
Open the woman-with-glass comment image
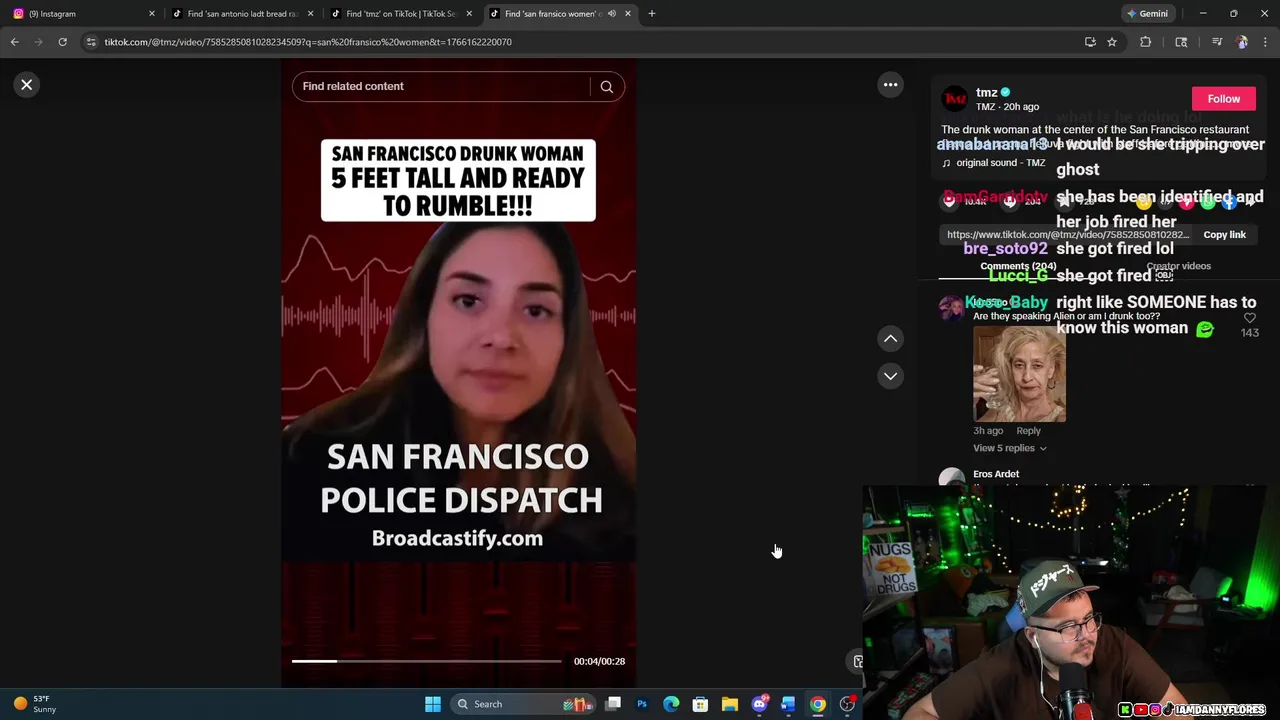pyautogui.click(x=1019, y=373)
